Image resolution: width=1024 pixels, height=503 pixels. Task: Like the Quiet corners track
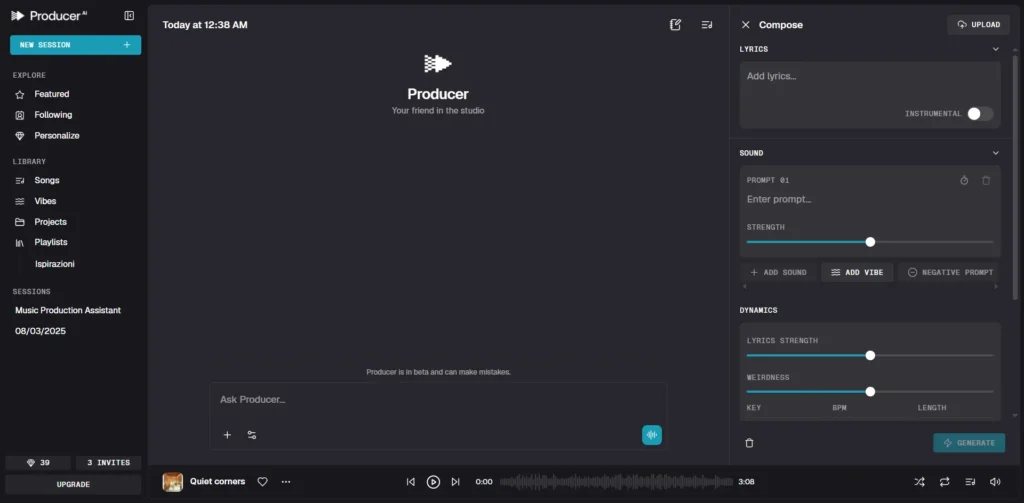[x=263, y=482]
